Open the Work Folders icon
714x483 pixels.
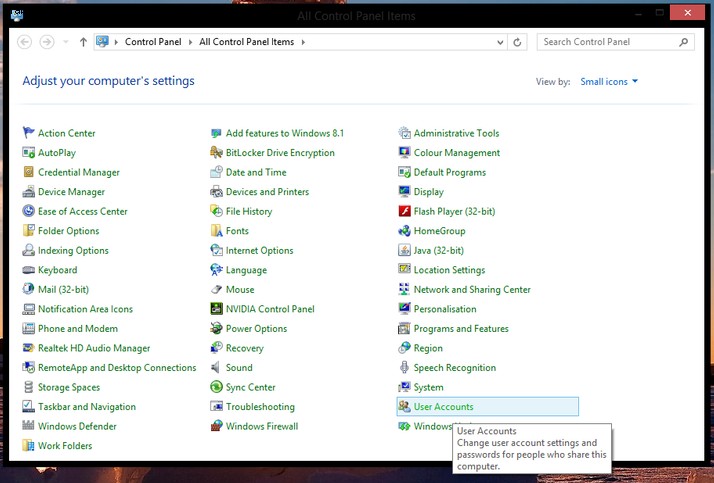pyautogui.click(x=28, y=446)
